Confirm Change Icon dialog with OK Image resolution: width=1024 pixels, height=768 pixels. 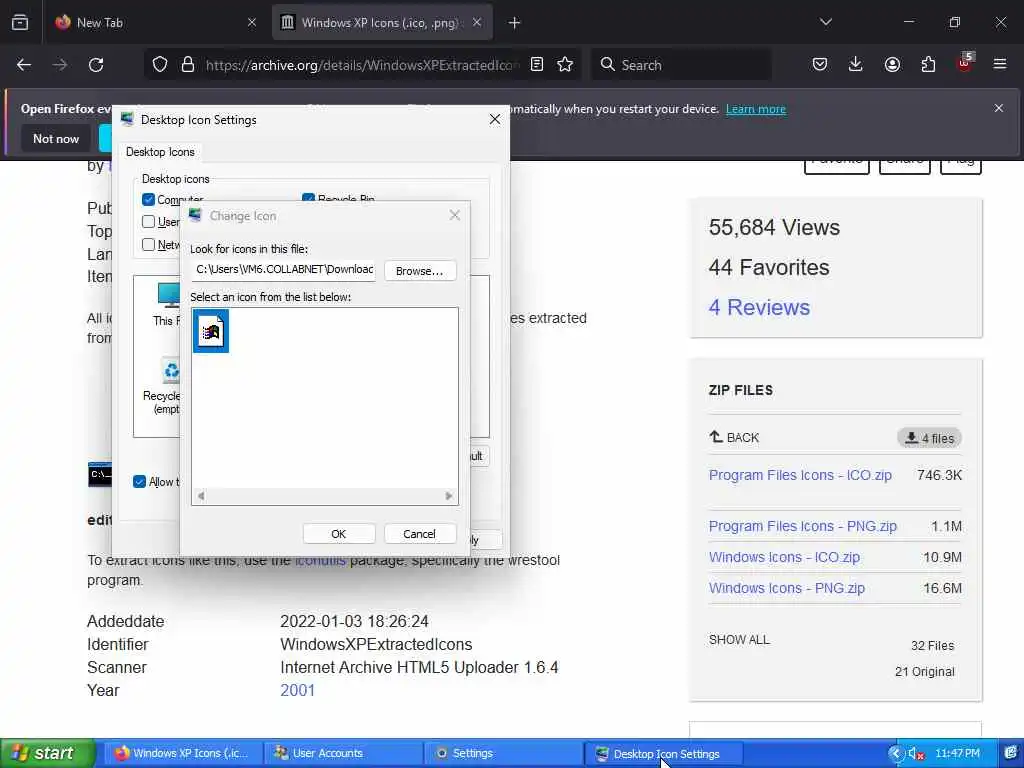(x=338, y=534)
